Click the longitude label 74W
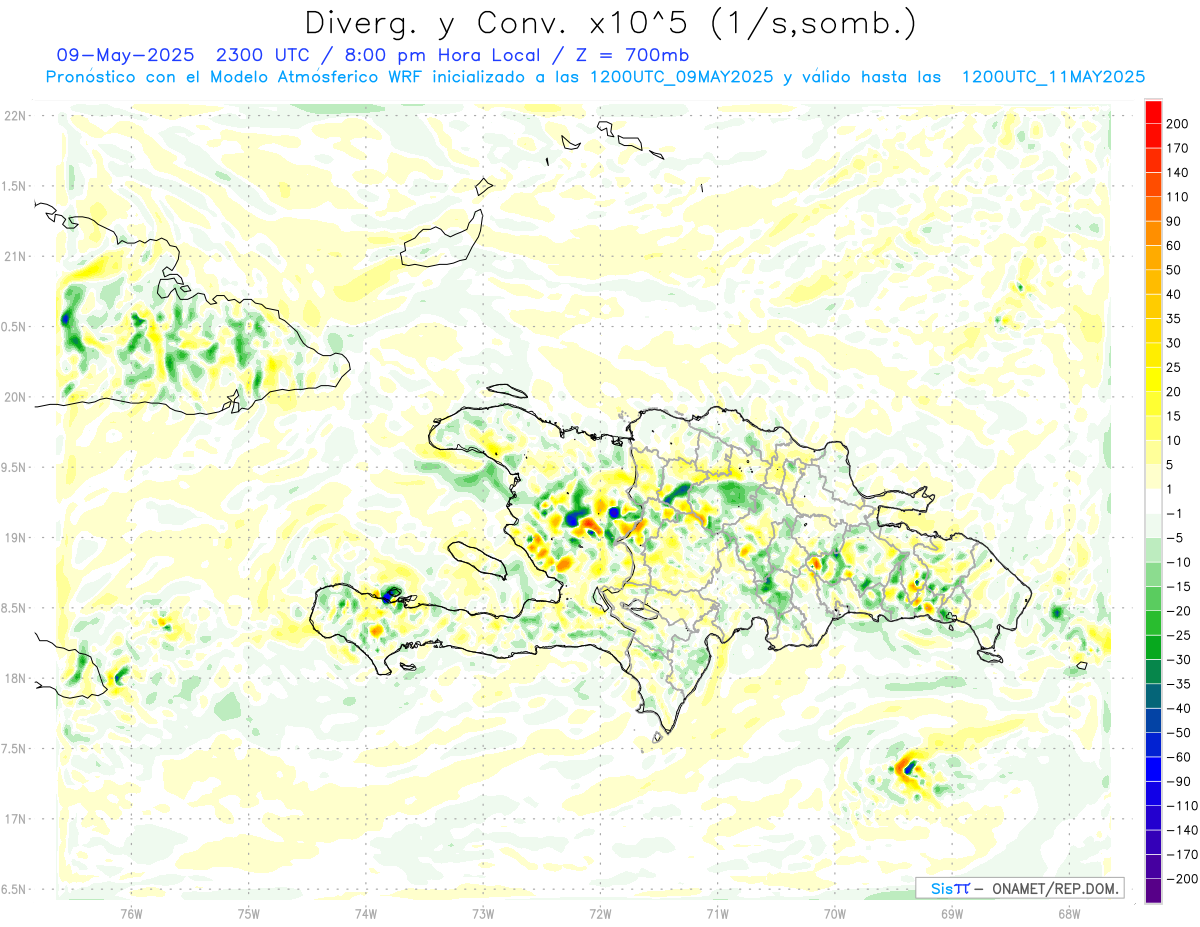 point(366,912)
